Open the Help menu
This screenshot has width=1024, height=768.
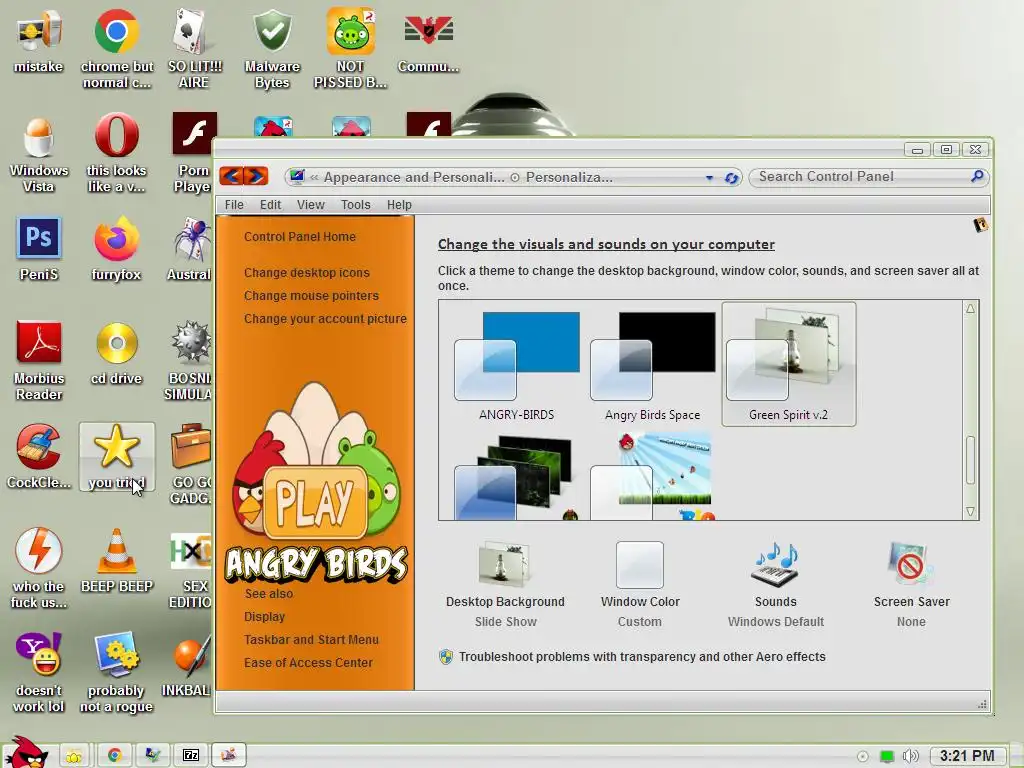coord(399,205)
